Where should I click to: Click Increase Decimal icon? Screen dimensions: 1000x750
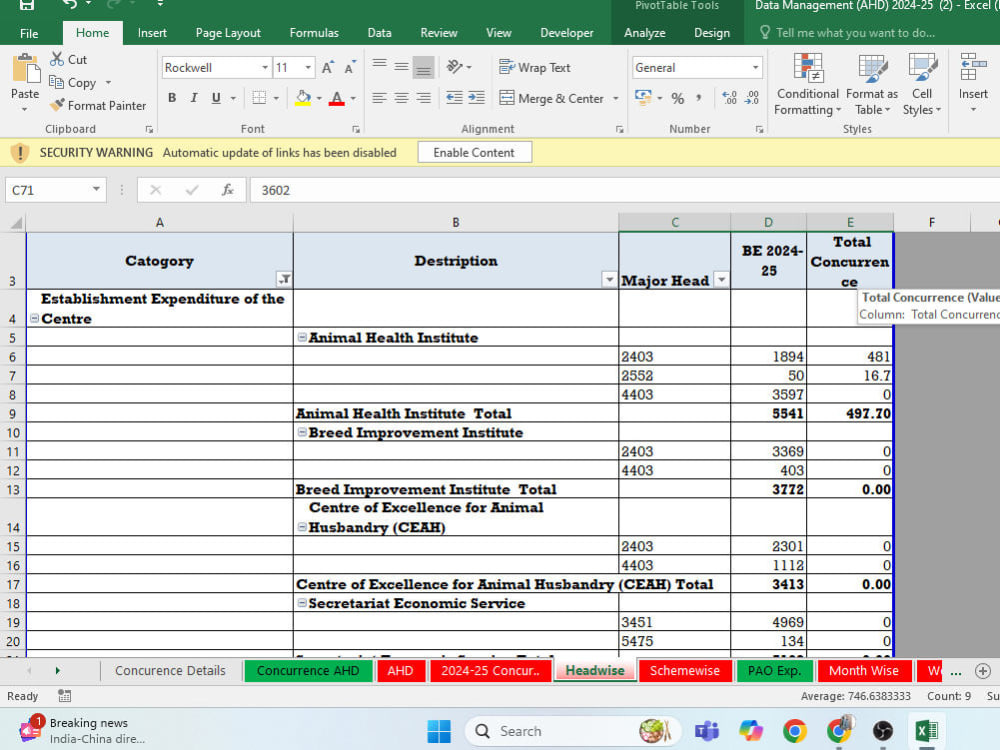point(730,98)
